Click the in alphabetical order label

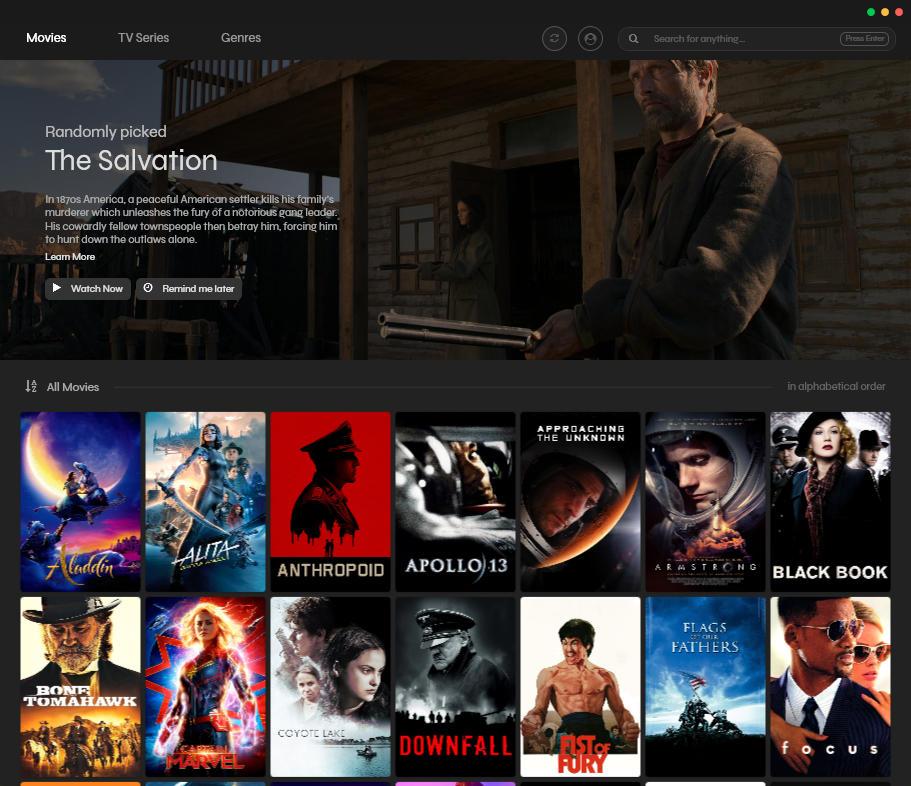pos(836,386)
